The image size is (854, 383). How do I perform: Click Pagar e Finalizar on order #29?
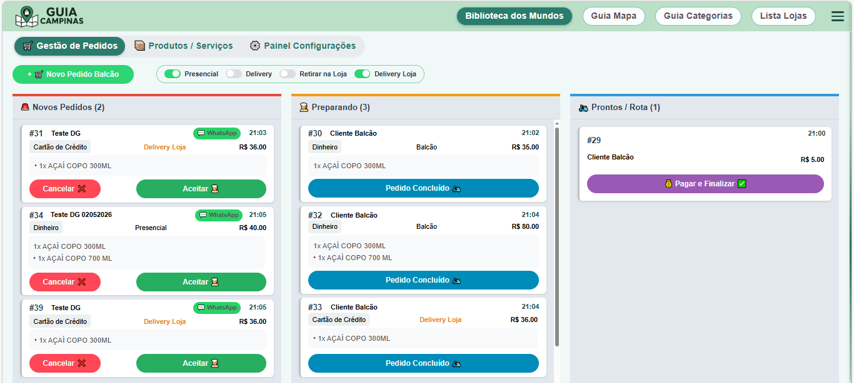click(x=705, y=184)
